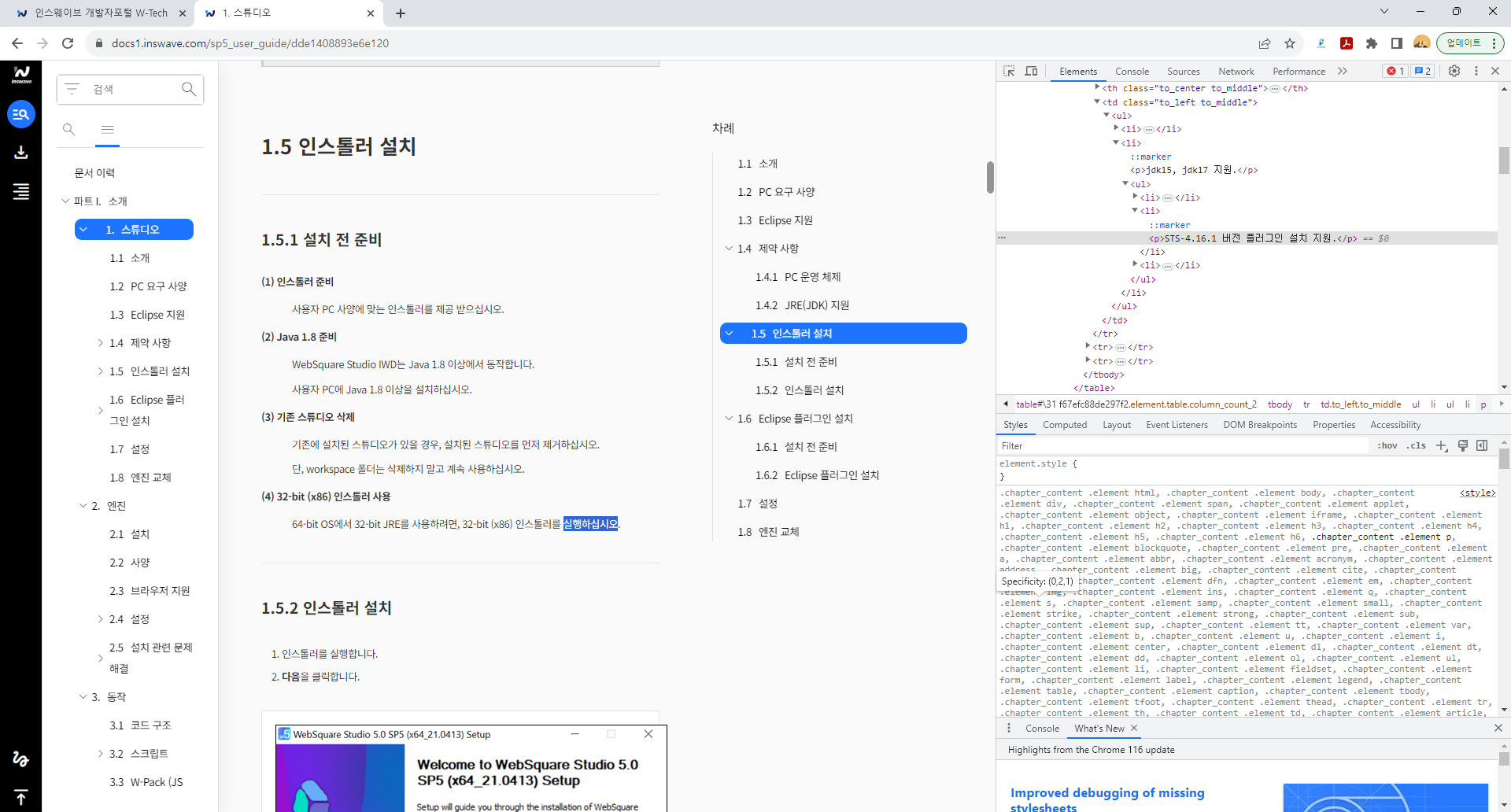This screenshot has width=1511, height=812.
Task: Open the drawer three-dot menu beside Console
Action: (1009, 728)
